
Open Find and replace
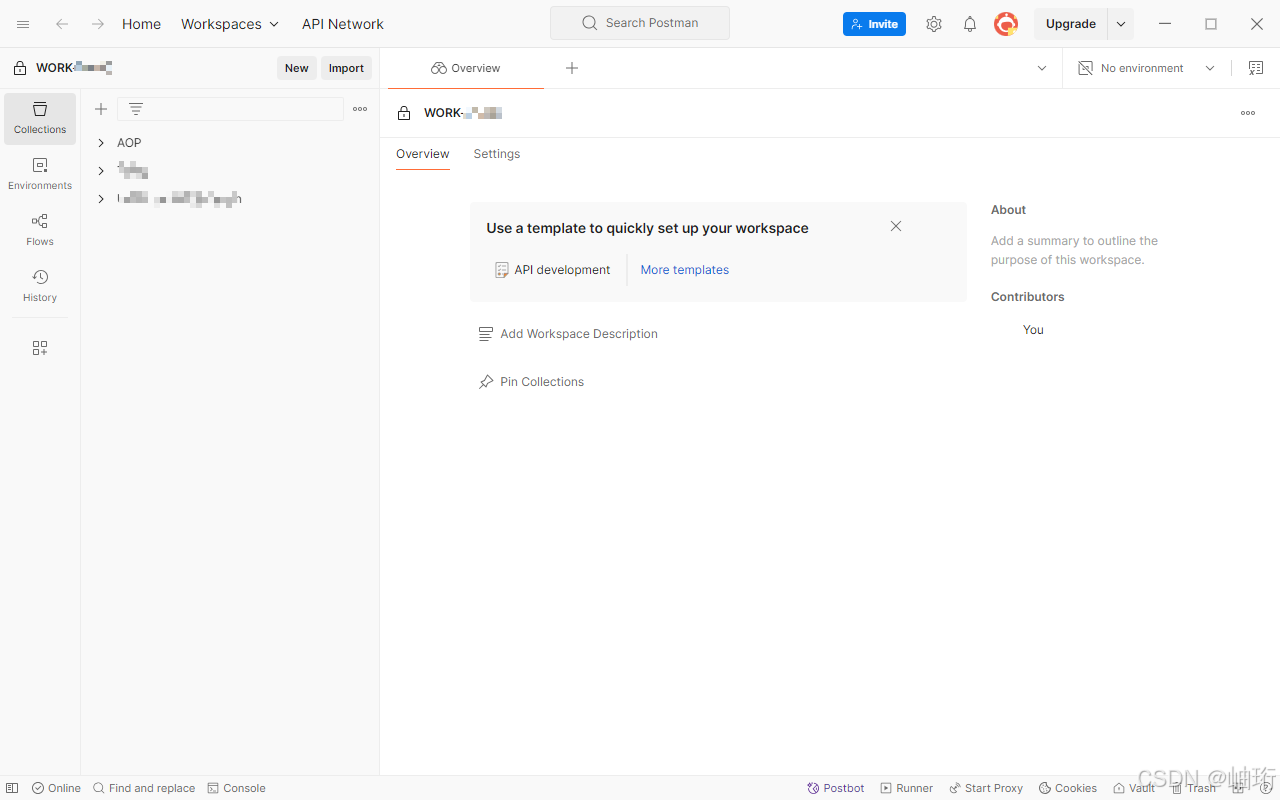[144, 788]
